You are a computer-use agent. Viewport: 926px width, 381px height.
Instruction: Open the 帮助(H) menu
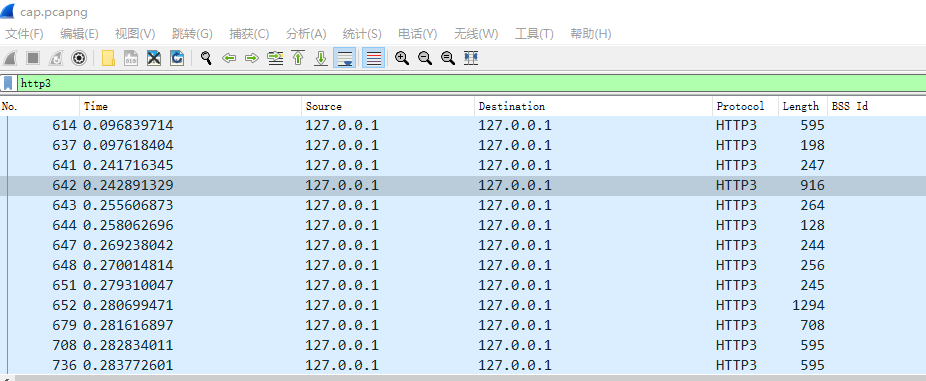[x=591, y=34]
